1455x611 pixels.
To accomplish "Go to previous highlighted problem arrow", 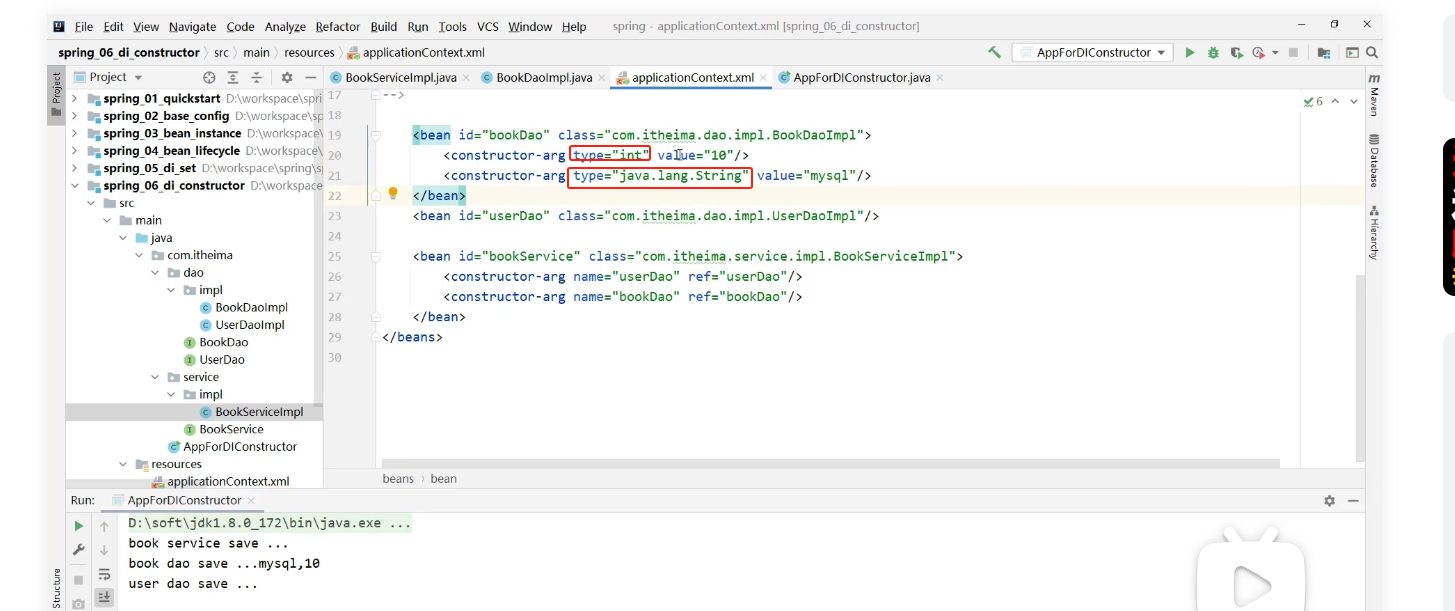I will pos(1335,101).
